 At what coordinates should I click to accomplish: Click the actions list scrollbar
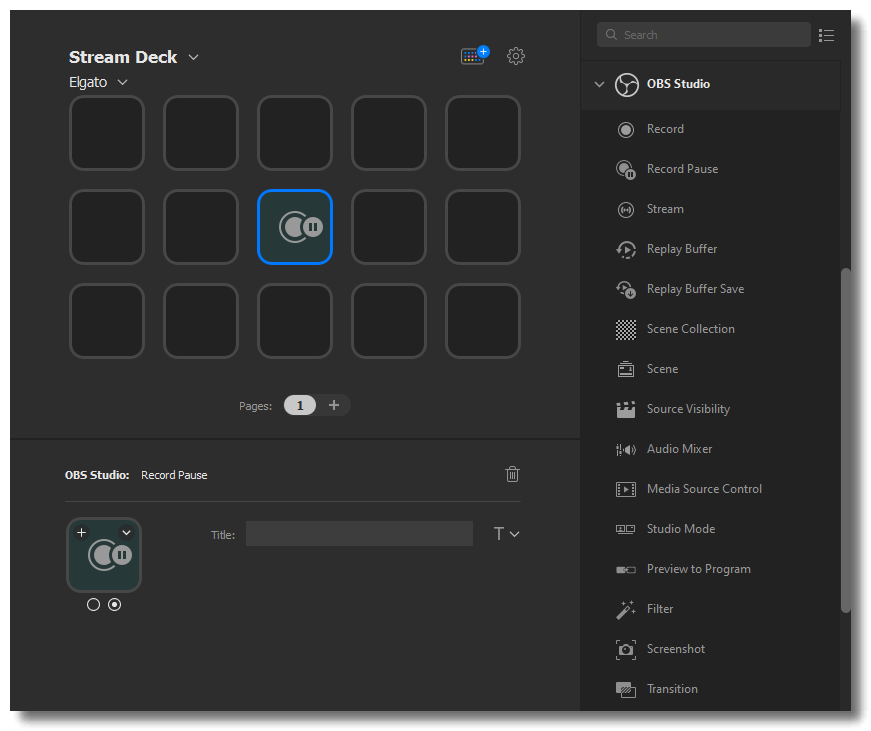(x=845, y=440)
